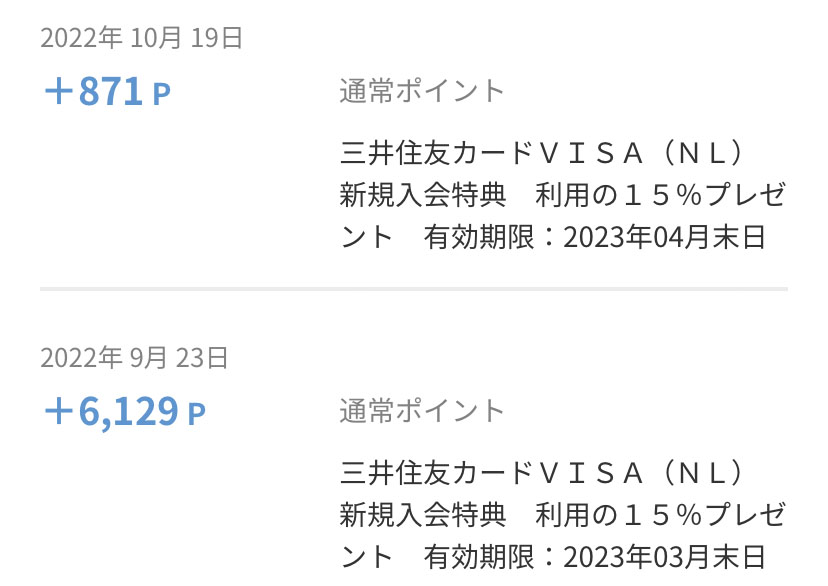Click the P unit beside +6,129
This screenshot has height=586, width=828.
click(x=196, y=413)
